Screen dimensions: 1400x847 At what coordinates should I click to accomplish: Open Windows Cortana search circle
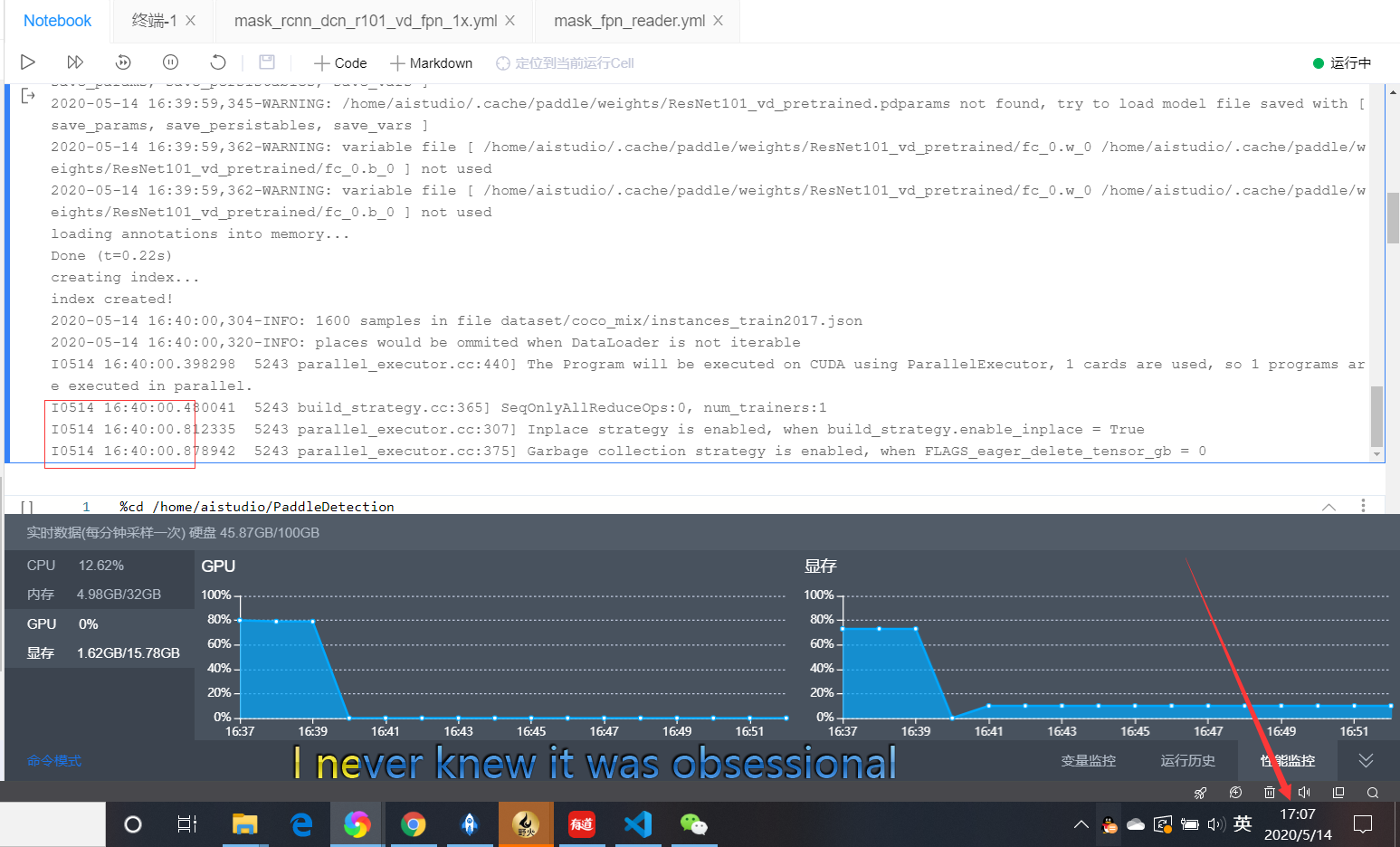[x=133, y=824]
